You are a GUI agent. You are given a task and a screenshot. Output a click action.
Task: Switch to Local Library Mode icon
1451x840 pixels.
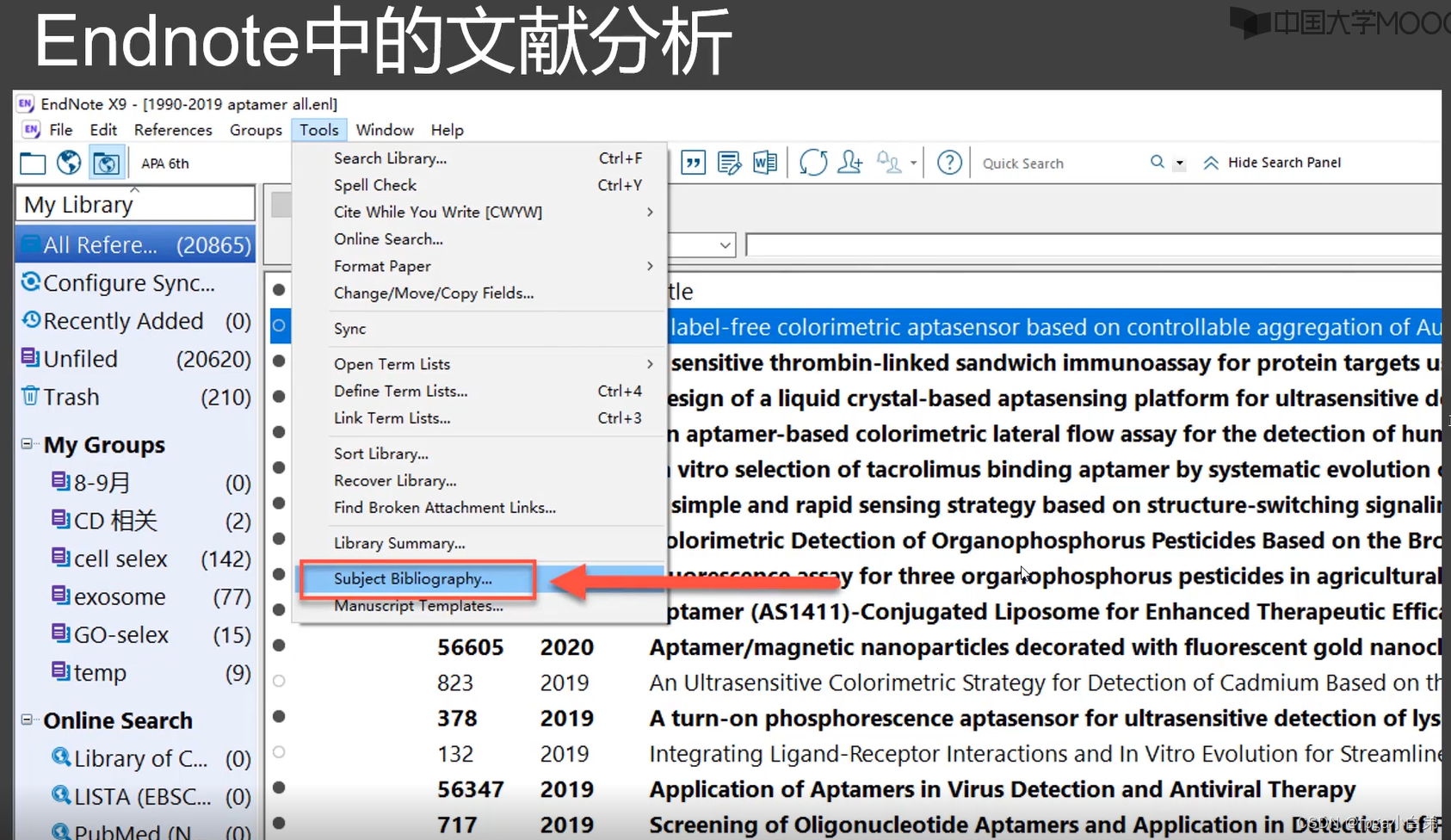pyautogui.click(x=33, y=163)
